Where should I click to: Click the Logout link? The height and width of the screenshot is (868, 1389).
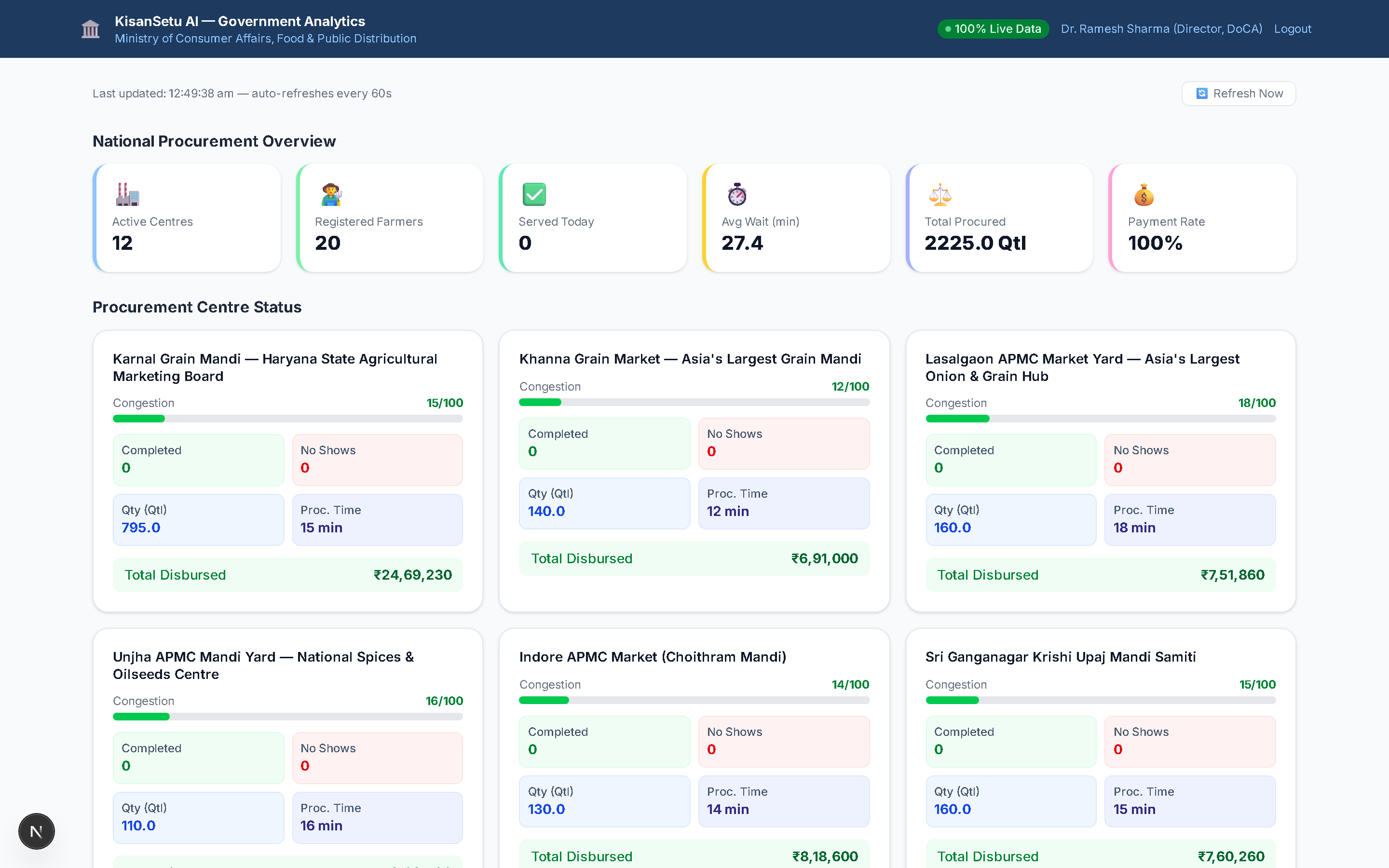1293,29
